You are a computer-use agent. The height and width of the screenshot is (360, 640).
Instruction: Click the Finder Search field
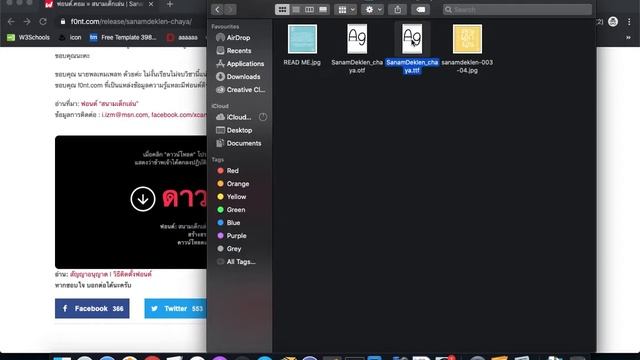pos(517,9)
